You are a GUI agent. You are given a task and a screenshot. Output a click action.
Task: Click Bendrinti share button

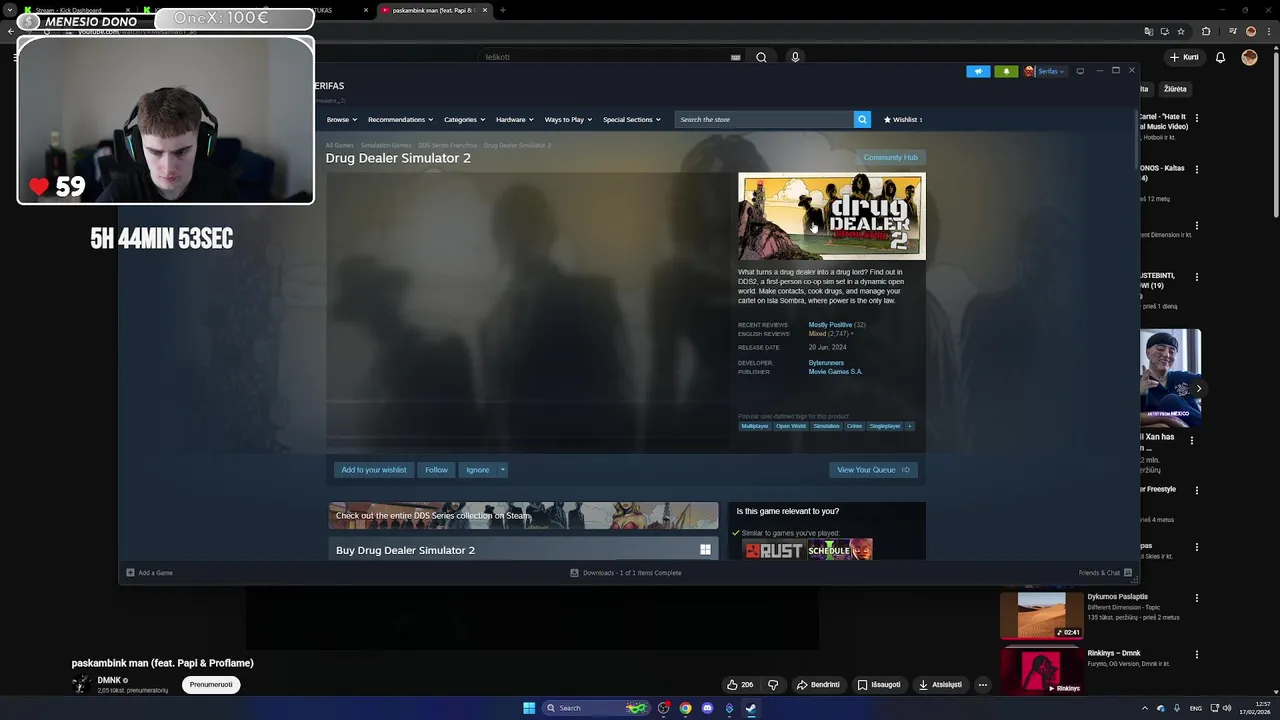click(x=818, y=685)
